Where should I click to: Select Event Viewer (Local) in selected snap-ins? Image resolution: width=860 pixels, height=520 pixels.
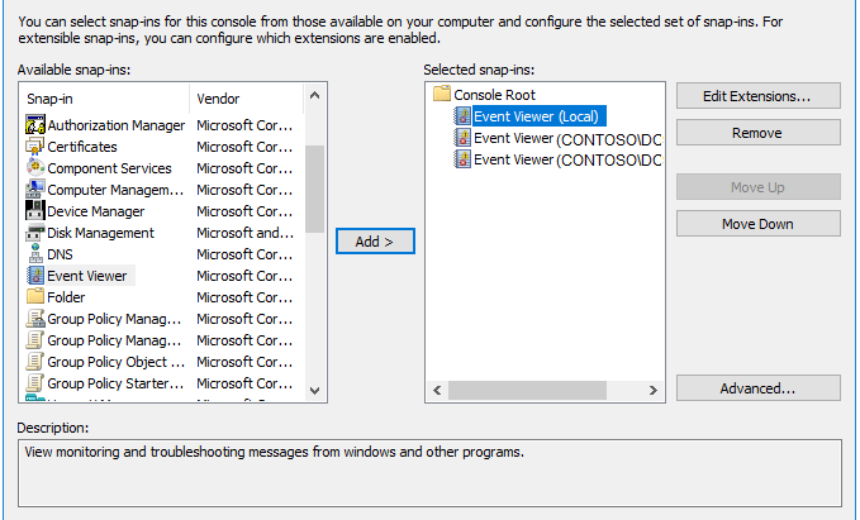[536, 116]
